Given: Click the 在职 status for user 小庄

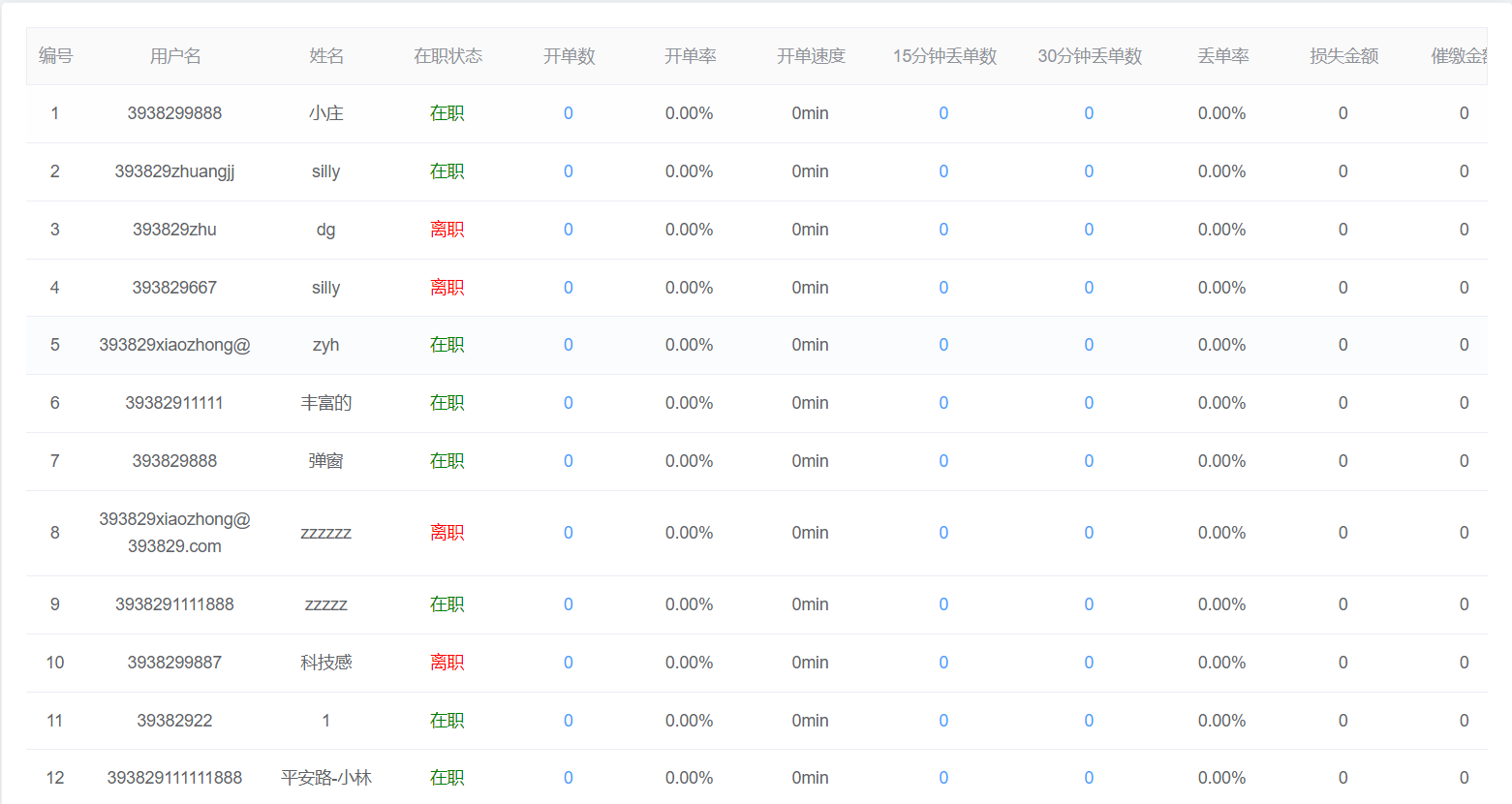Looking at the screenshot, I should 447,113.
